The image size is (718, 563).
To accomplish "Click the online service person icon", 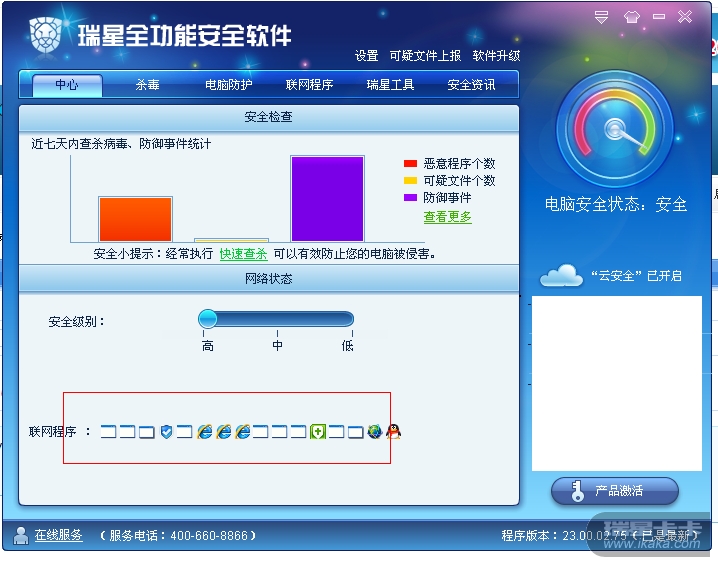I will [21, 535].
